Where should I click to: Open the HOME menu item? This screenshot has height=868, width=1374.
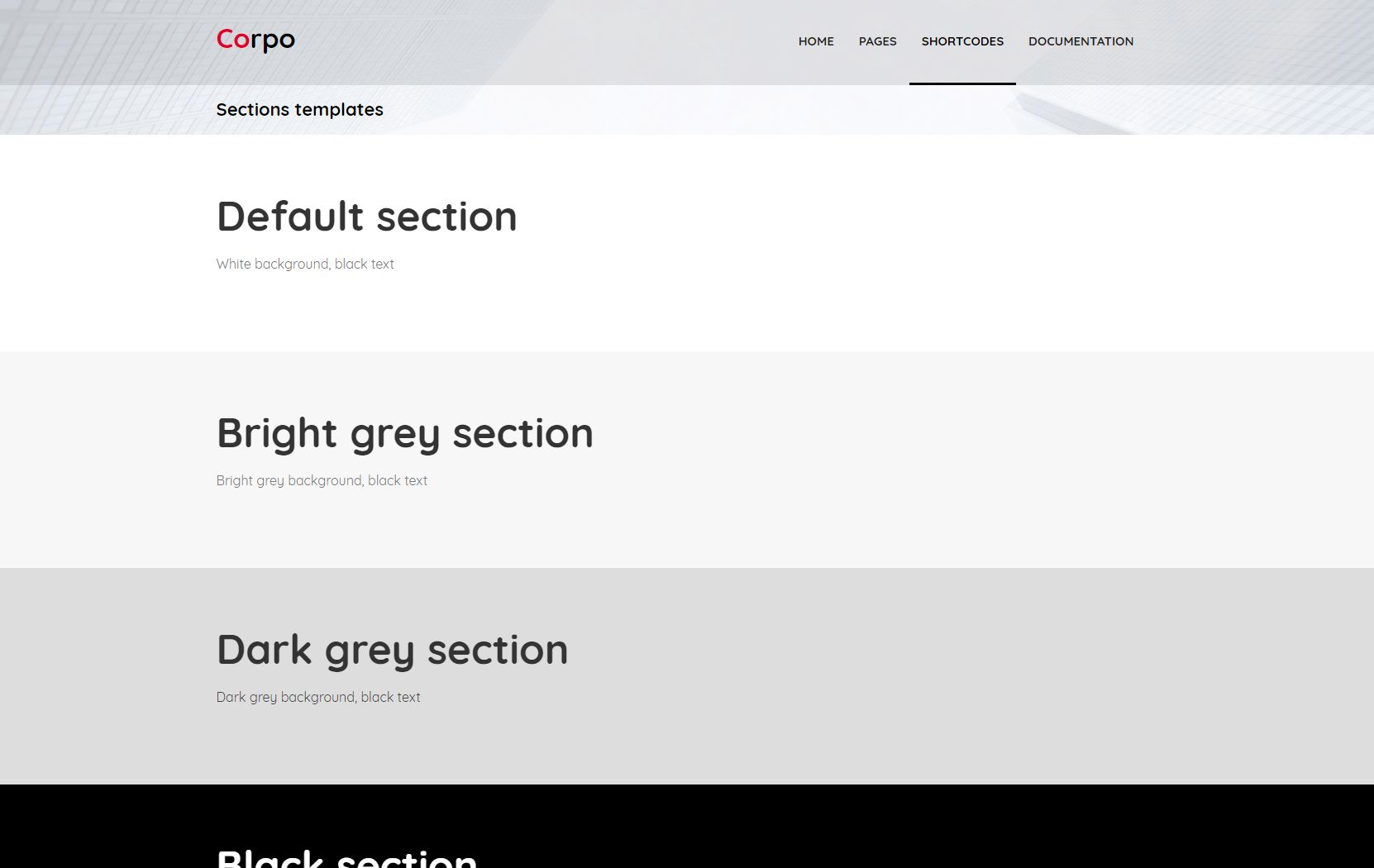click(x=816, y=41)
